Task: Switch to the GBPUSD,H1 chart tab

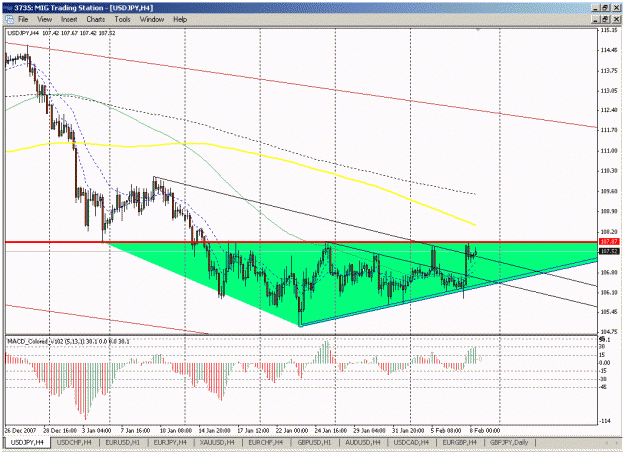Action: click(x=314, y=442)
